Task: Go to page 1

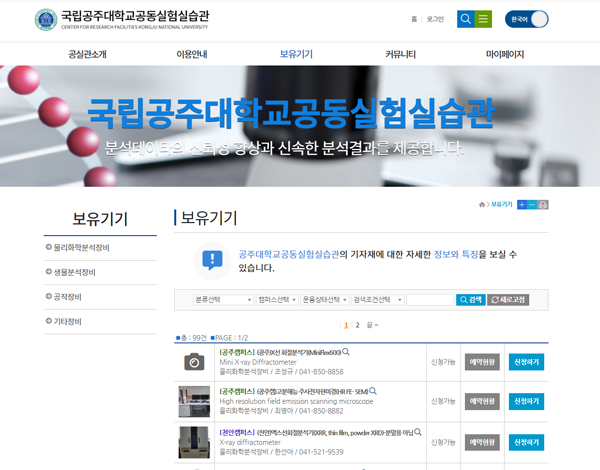Action: [x=346, y=325]
